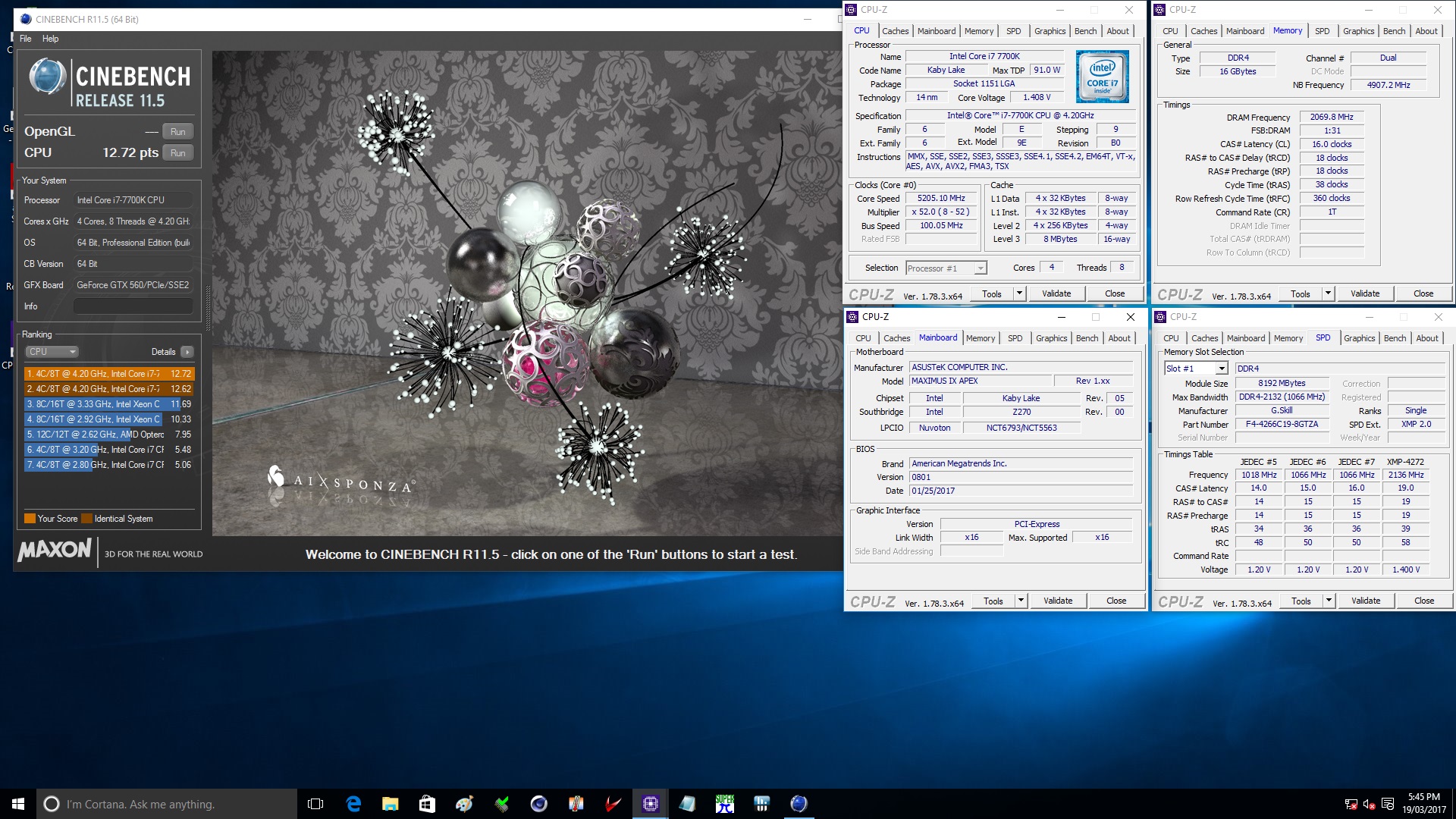Open the Processor #1 selection dropdown
This screenshot has height=819, width=1456.
(946, 268)
